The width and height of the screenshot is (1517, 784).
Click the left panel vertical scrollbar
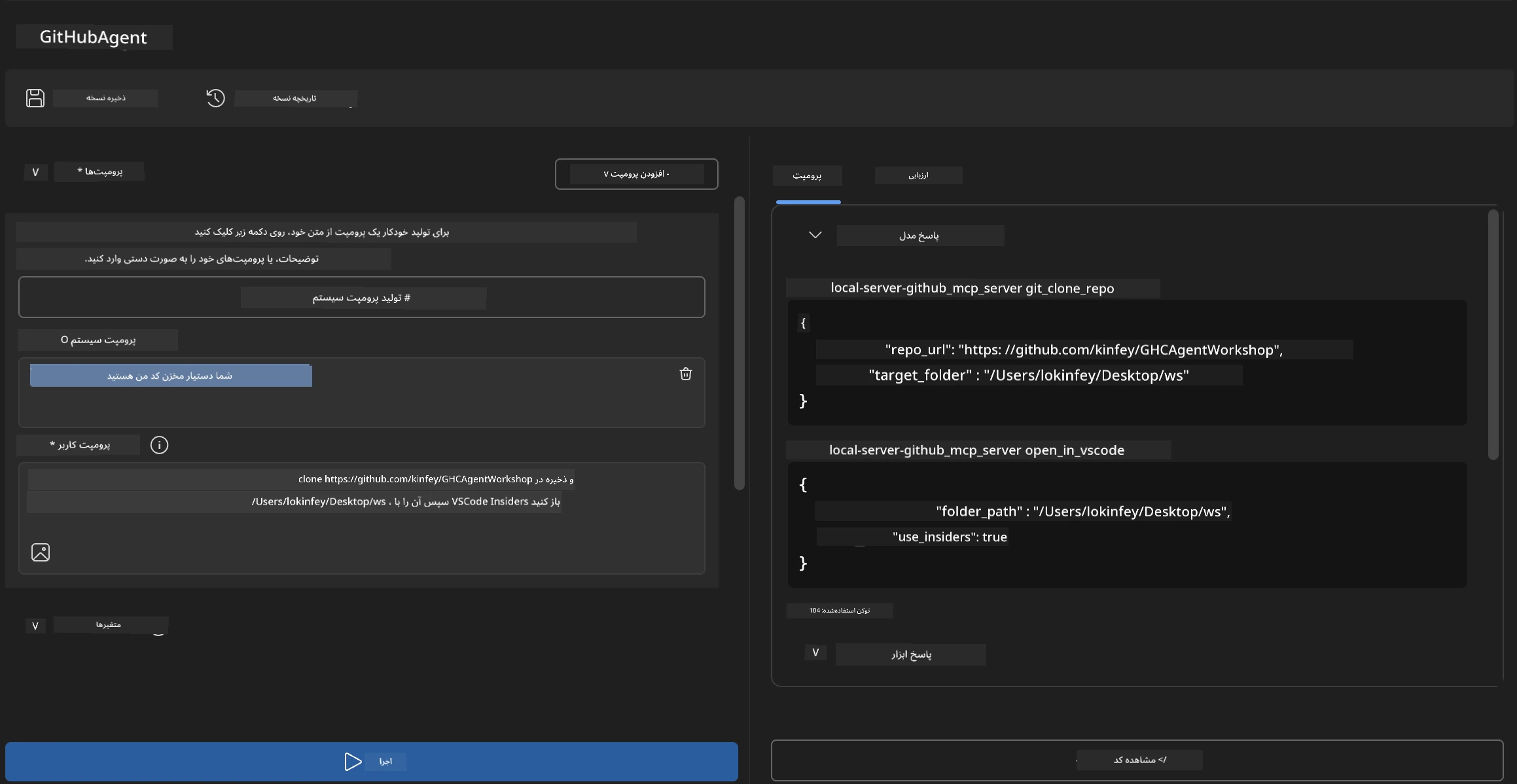pos(739,343)
